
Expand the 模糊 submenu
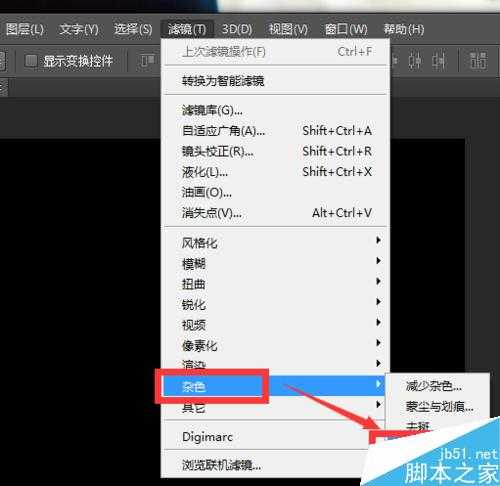click(x=275, y=263)
